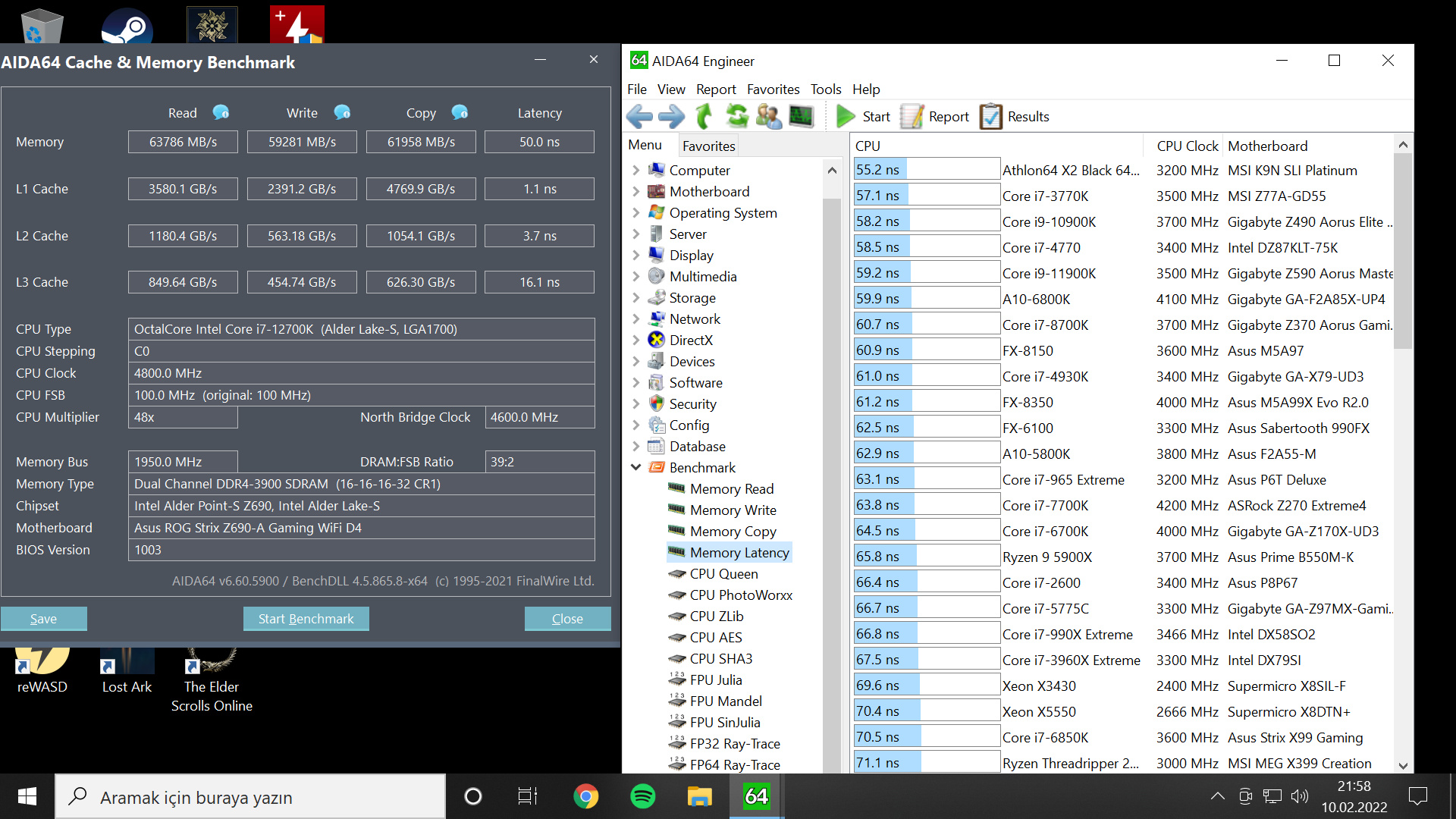1456x819 pixels.
Task: Open Chrome from the taskbar
Action: (x=585, y=796)
